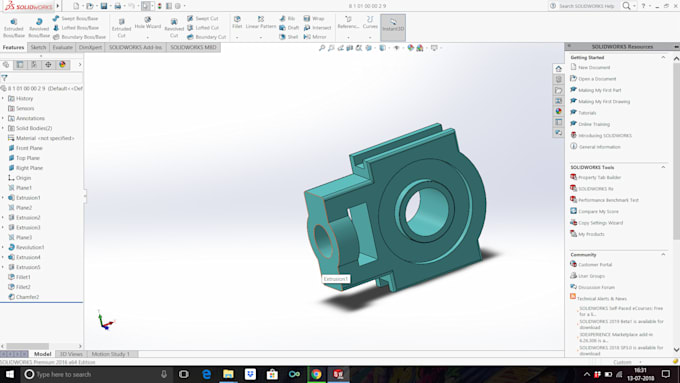Open SOLIDWORKS Resources home icon in task pane
680x383 pixels.
point(559,69)
